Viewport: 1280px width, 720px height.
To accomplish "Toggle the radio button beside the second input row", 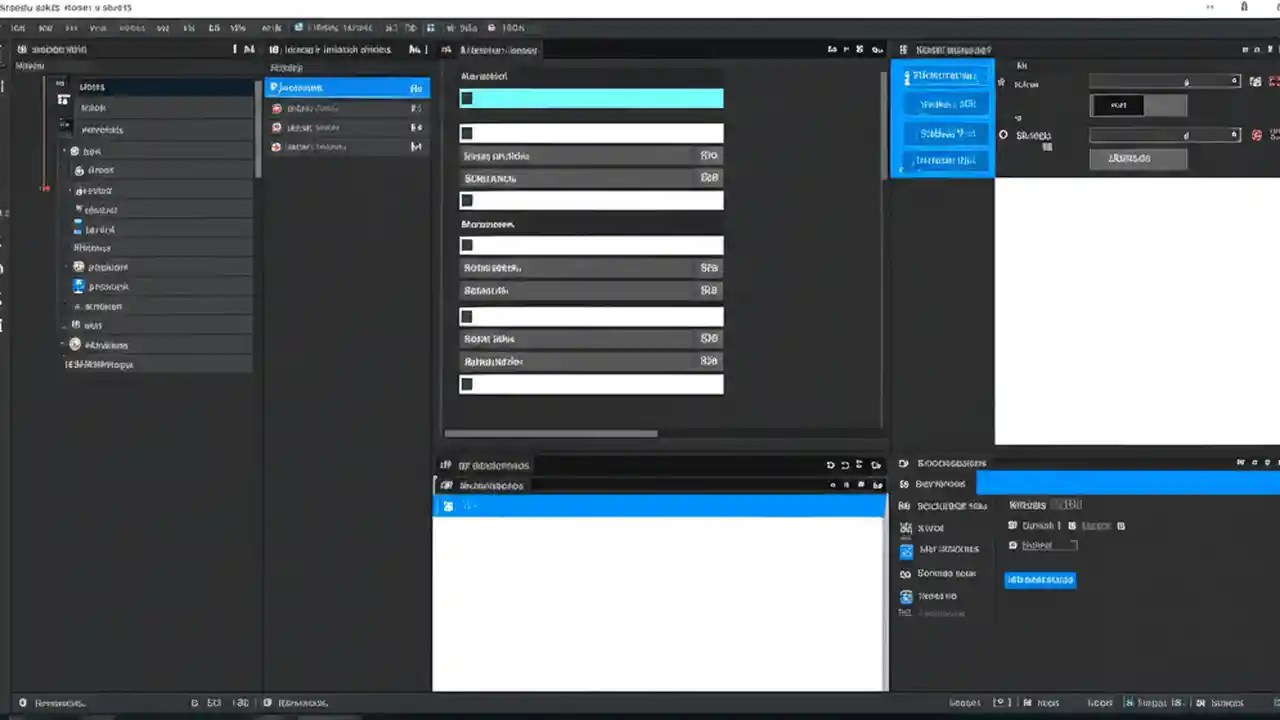I will (1003, 134).
